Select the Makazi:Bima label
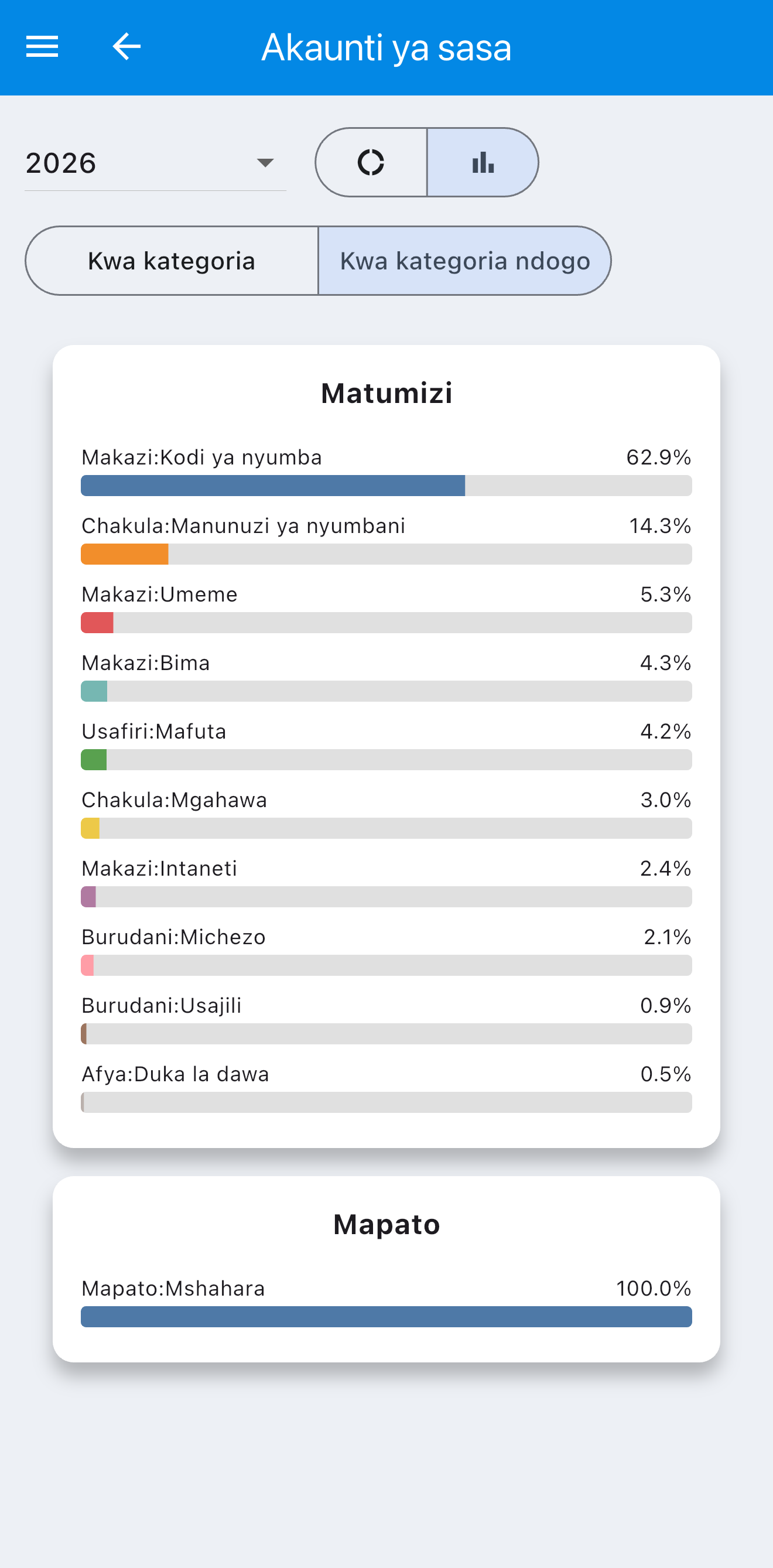This screenshot has height=1568, width=773. pyautogui.click(x=145, y=663)
